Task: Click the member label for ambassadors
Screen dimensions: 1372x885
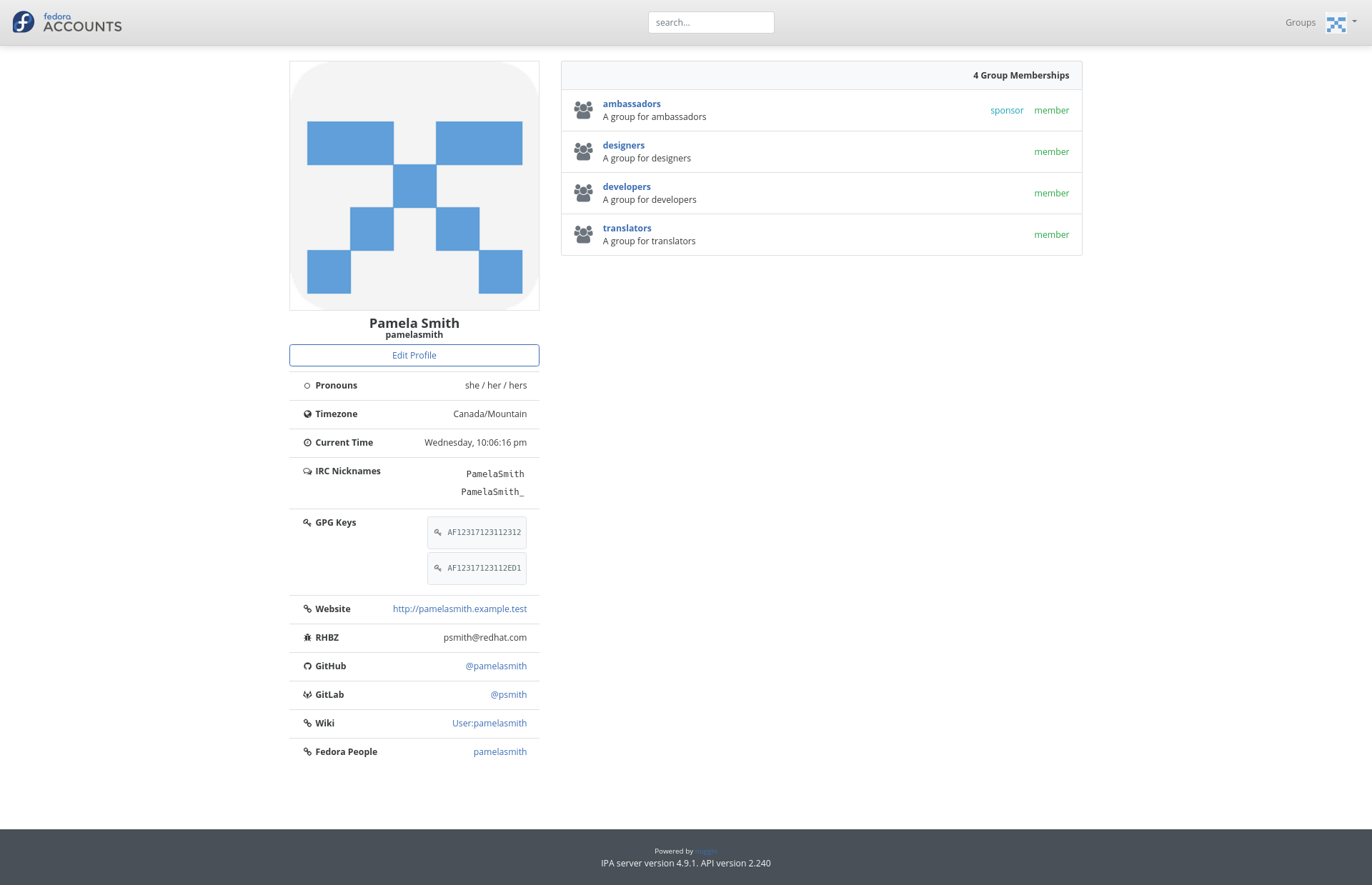Action: (1052, 111)
